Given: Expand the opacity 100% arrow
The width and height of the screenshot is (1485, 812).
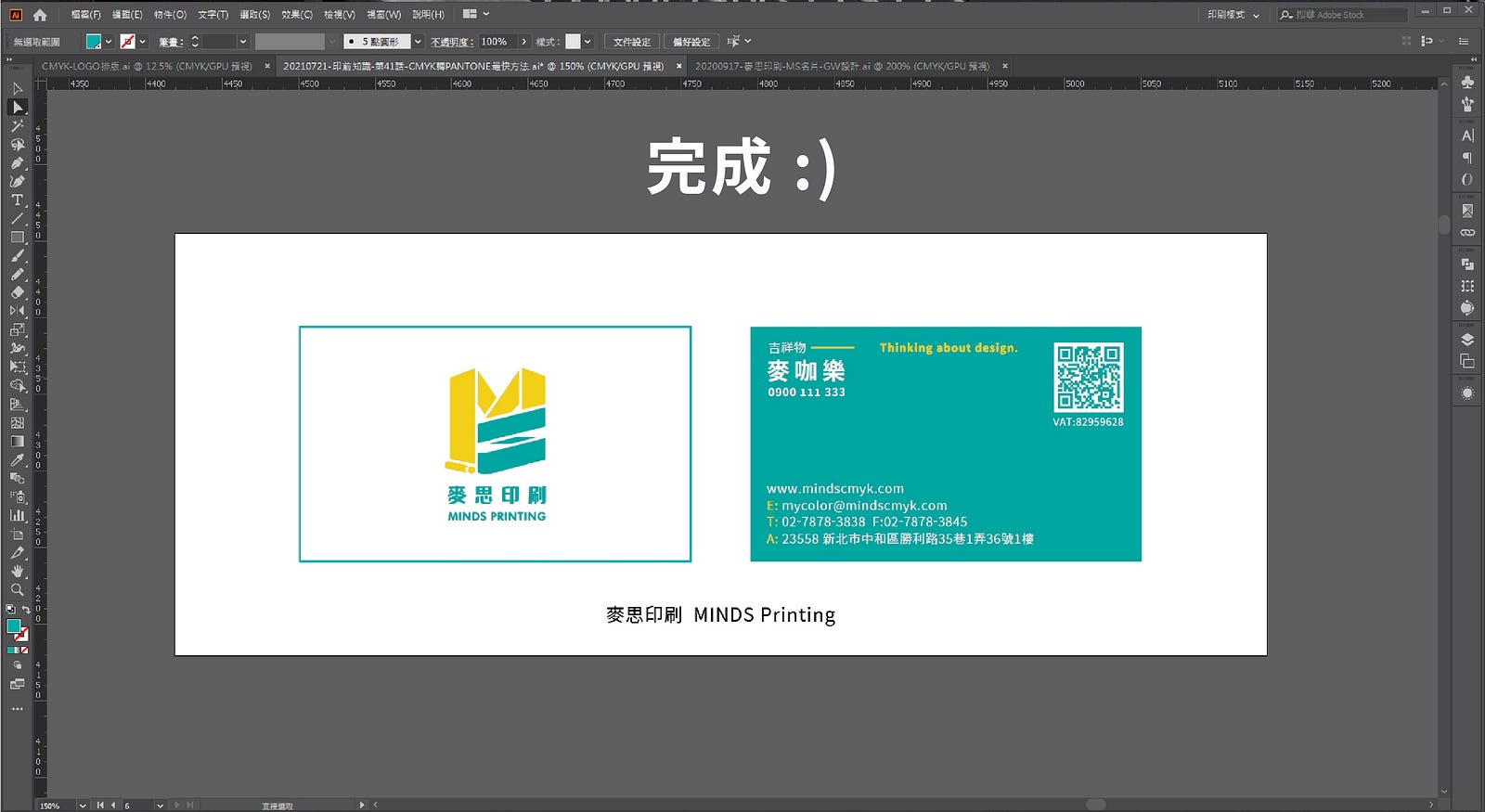Looking at the screenshot, I should coord(524,42).
